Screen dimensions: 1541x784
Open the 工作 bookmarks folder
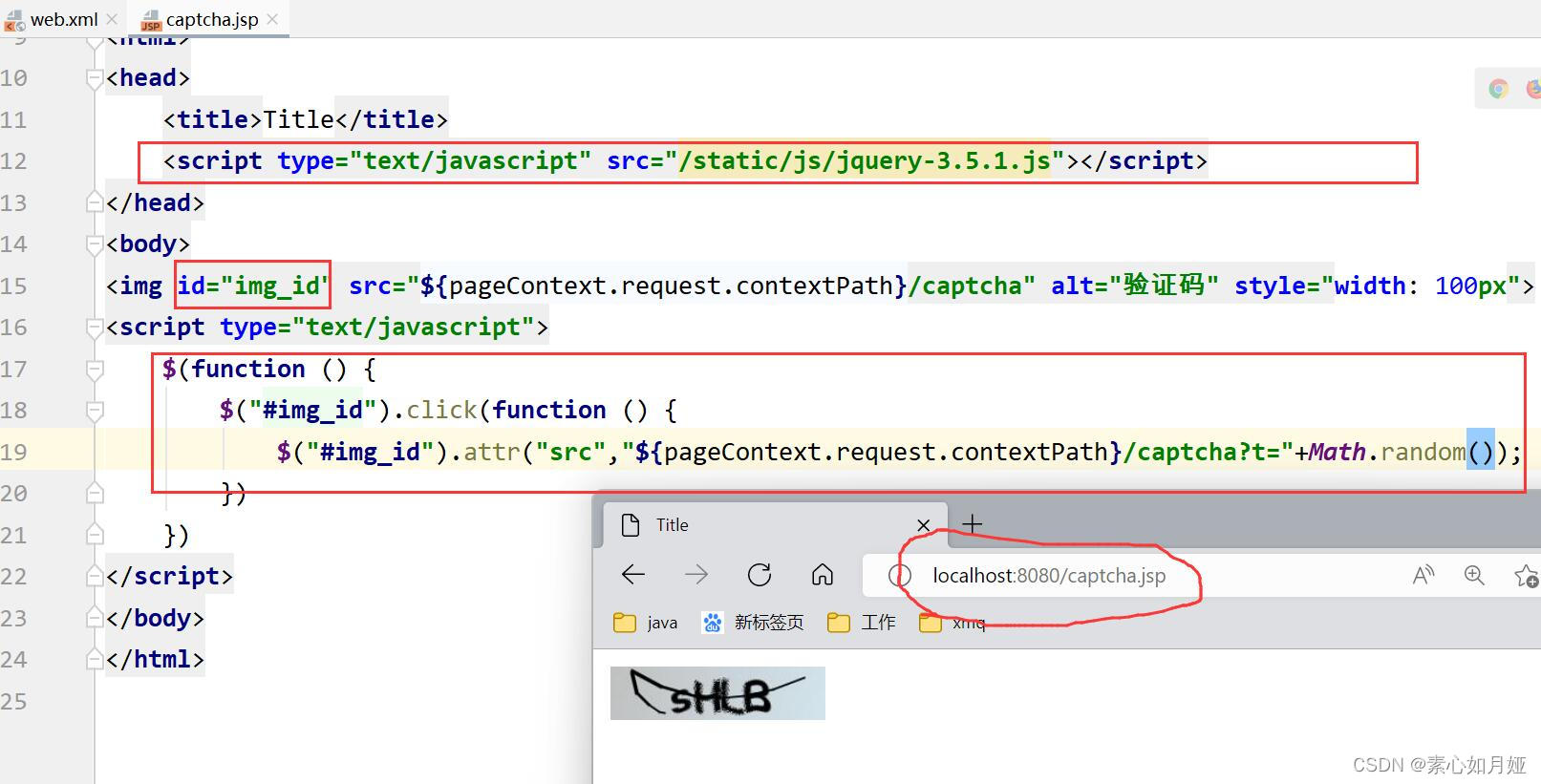[x=862, y=623]
